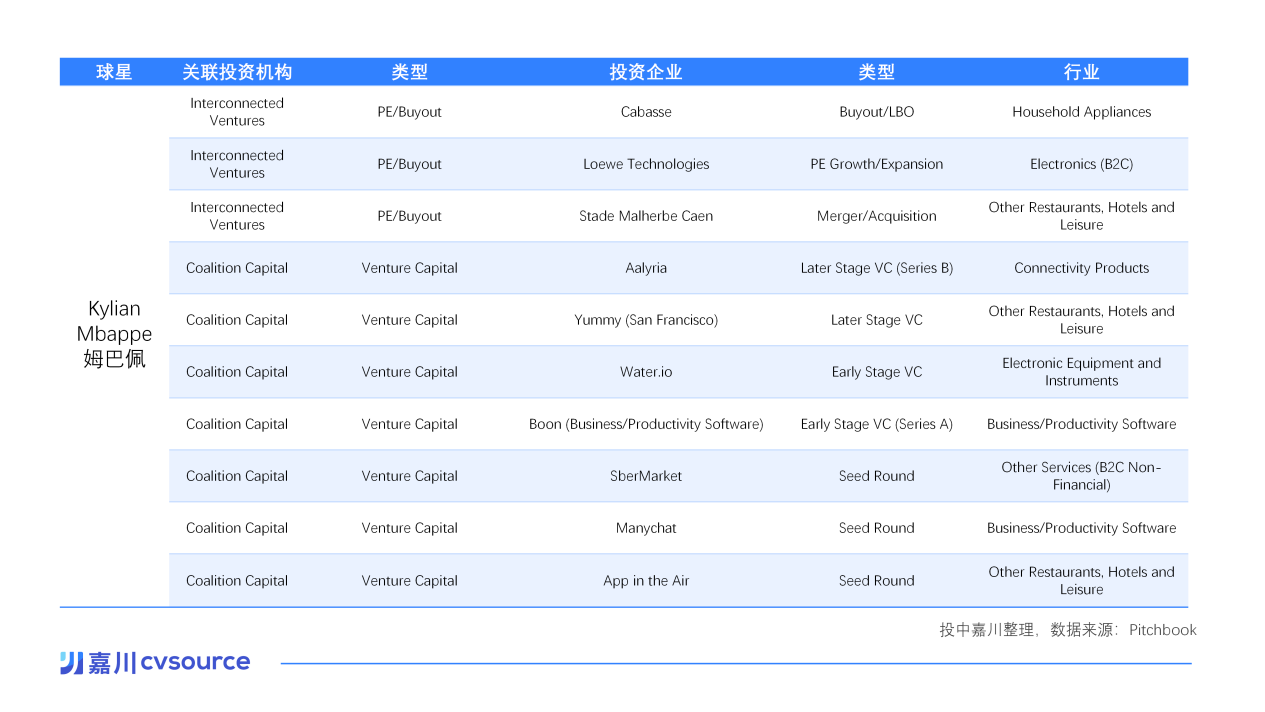The height and width of the screenshot is (712, 1265).
Task: Click the industry cell in the Boon row
Action: [x=1082, y=424]
